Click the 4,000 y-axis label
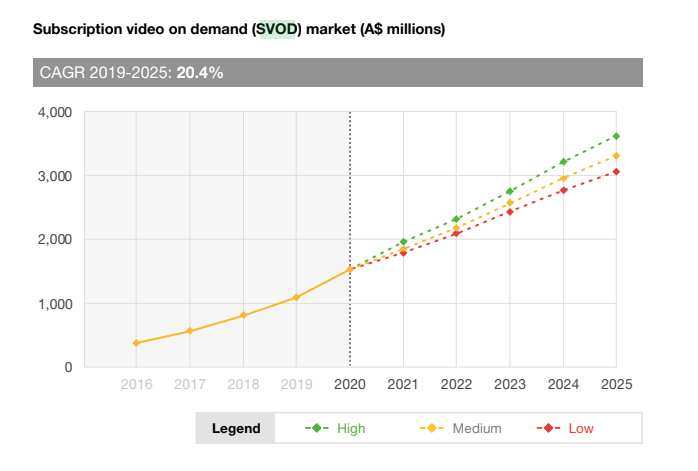The width and height of the screenshot is (698, 471). pyautogui.click(x=54, y=112)
